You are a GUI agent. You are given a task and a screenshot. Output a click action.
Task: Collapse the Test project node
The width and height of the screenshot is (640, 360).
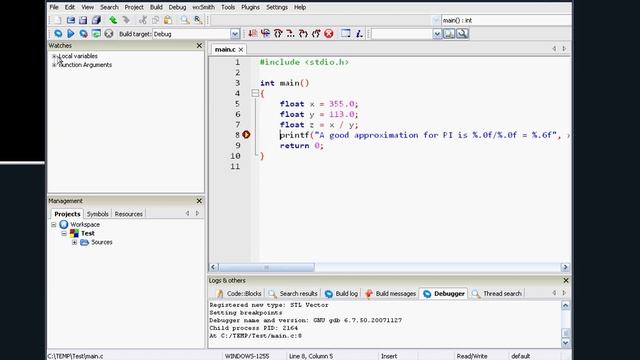64,233
